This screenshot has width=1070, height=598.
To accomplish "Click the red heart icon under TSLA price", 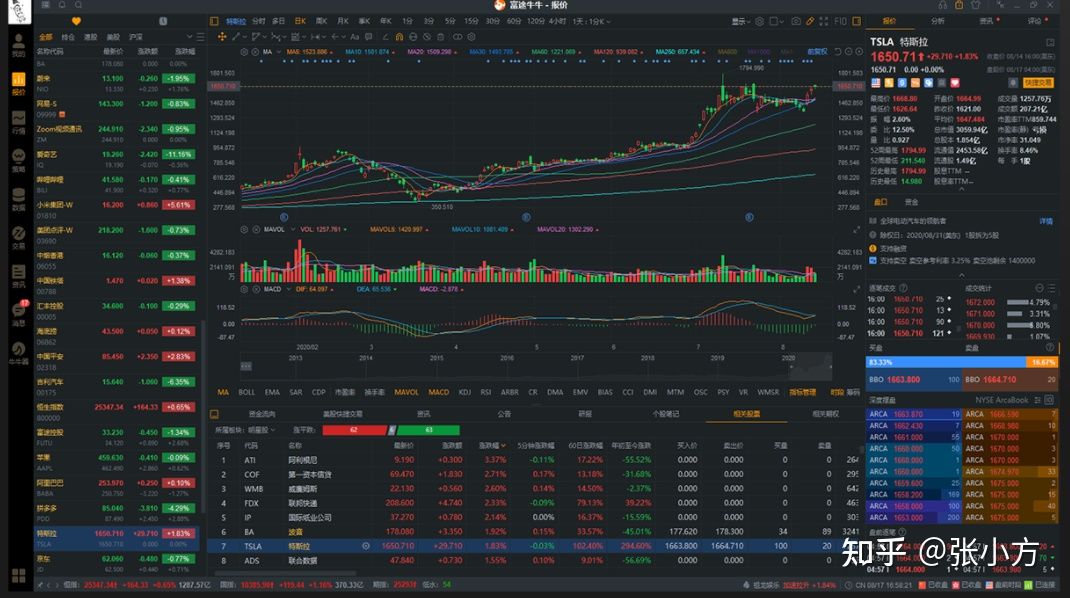I will [x=955, y=83].
